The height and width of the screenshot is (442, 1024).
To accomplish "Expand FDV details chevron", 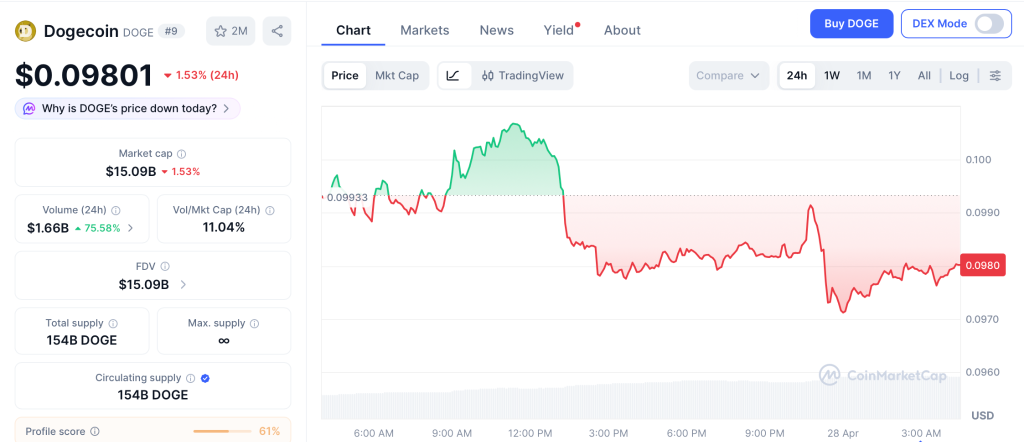I will tap(182, 285).
